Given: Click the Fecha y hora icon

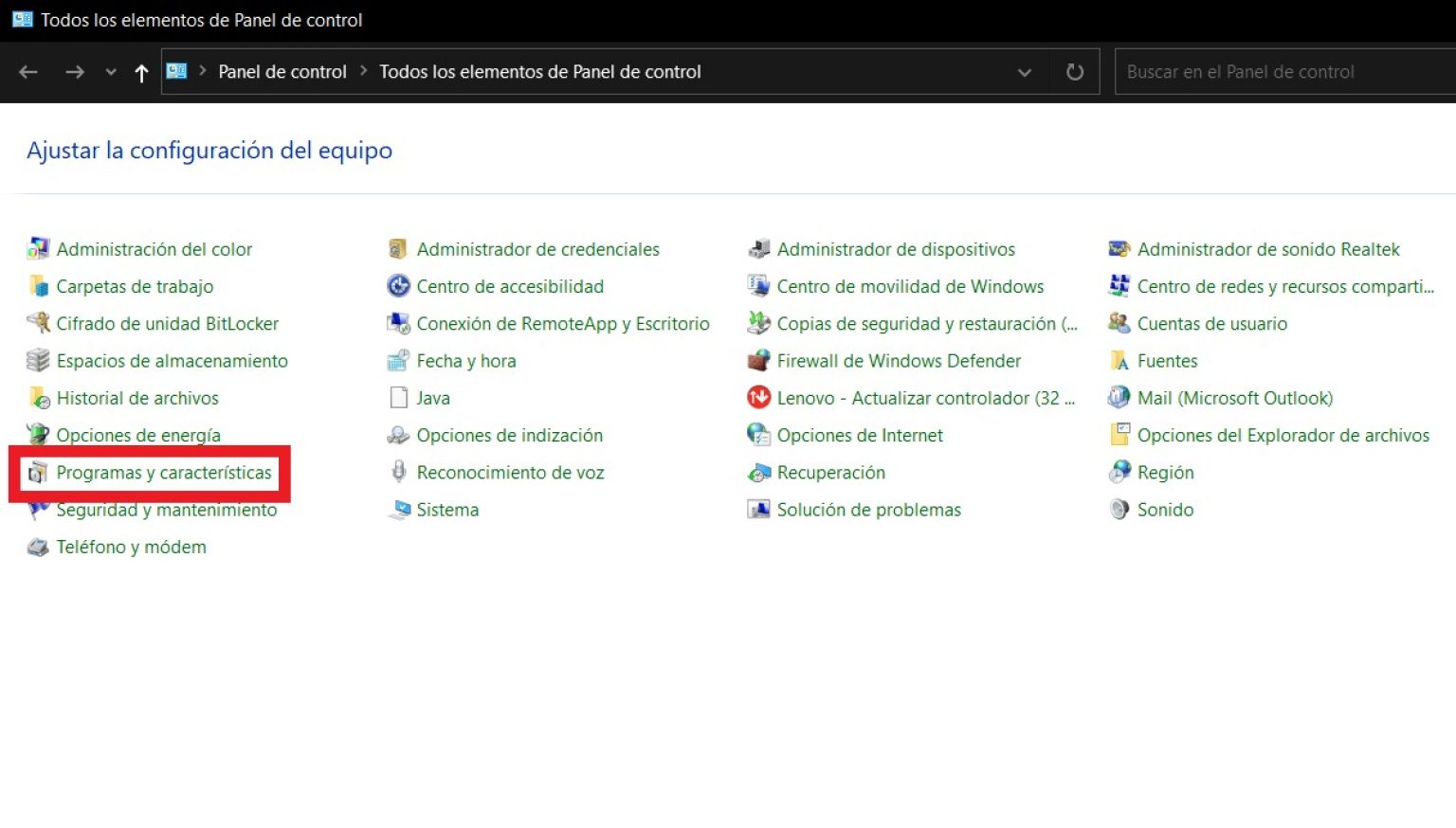Looking at the screenshot, I should (398, 360).
